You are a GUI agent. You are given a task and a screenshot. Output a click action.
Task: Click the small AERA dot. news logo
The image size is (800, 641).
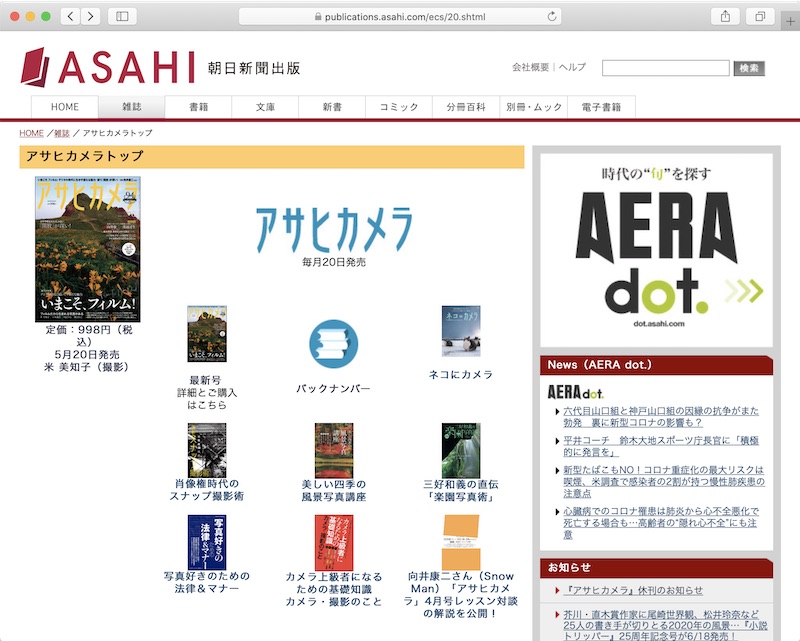point(576,392)
